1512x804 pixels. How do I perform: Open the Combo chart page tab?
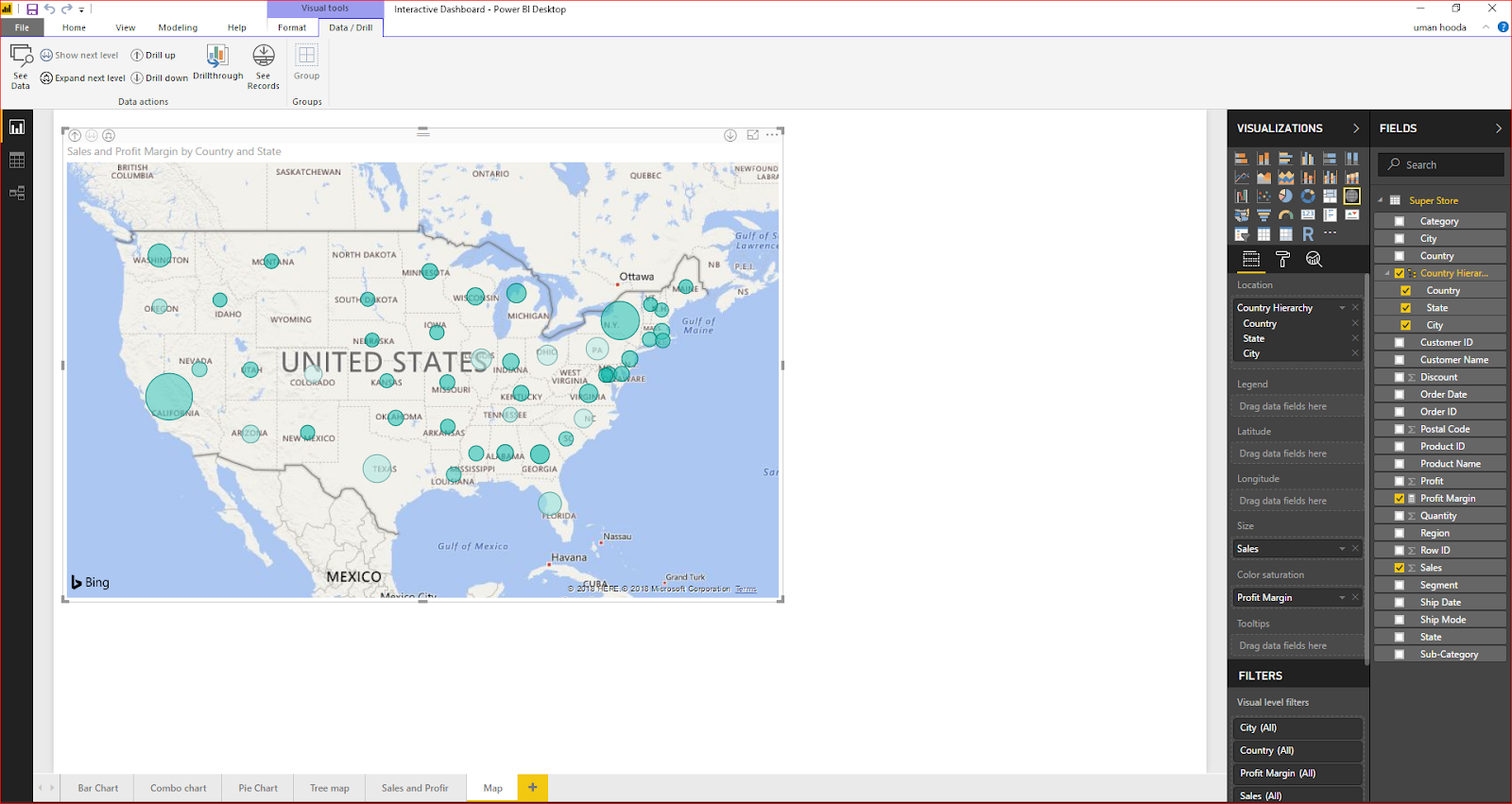(x=179, y=788)
